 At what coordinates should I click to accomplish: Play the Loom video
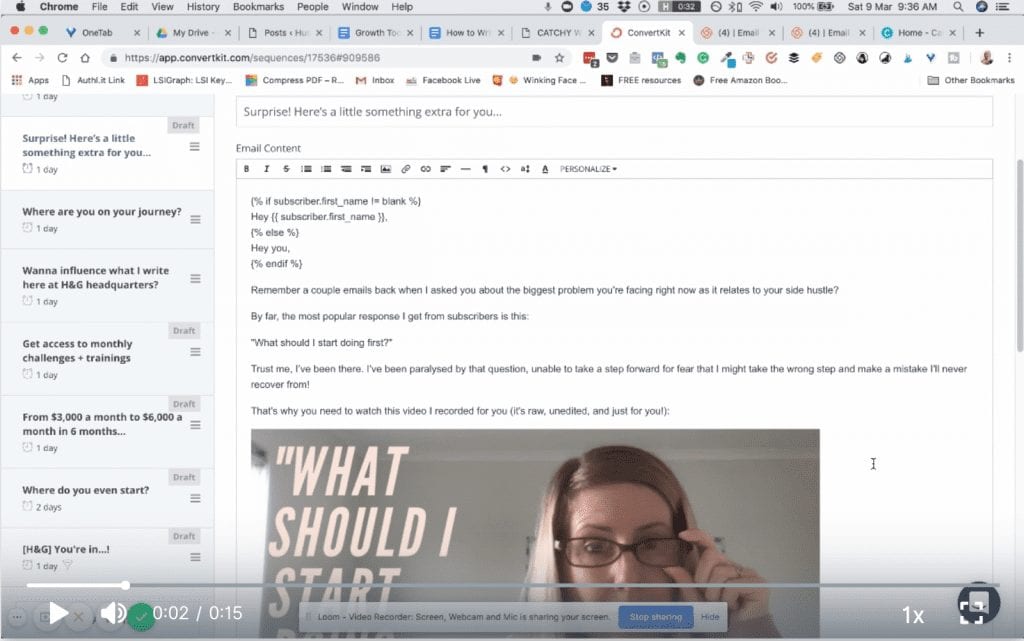[58, 614]
